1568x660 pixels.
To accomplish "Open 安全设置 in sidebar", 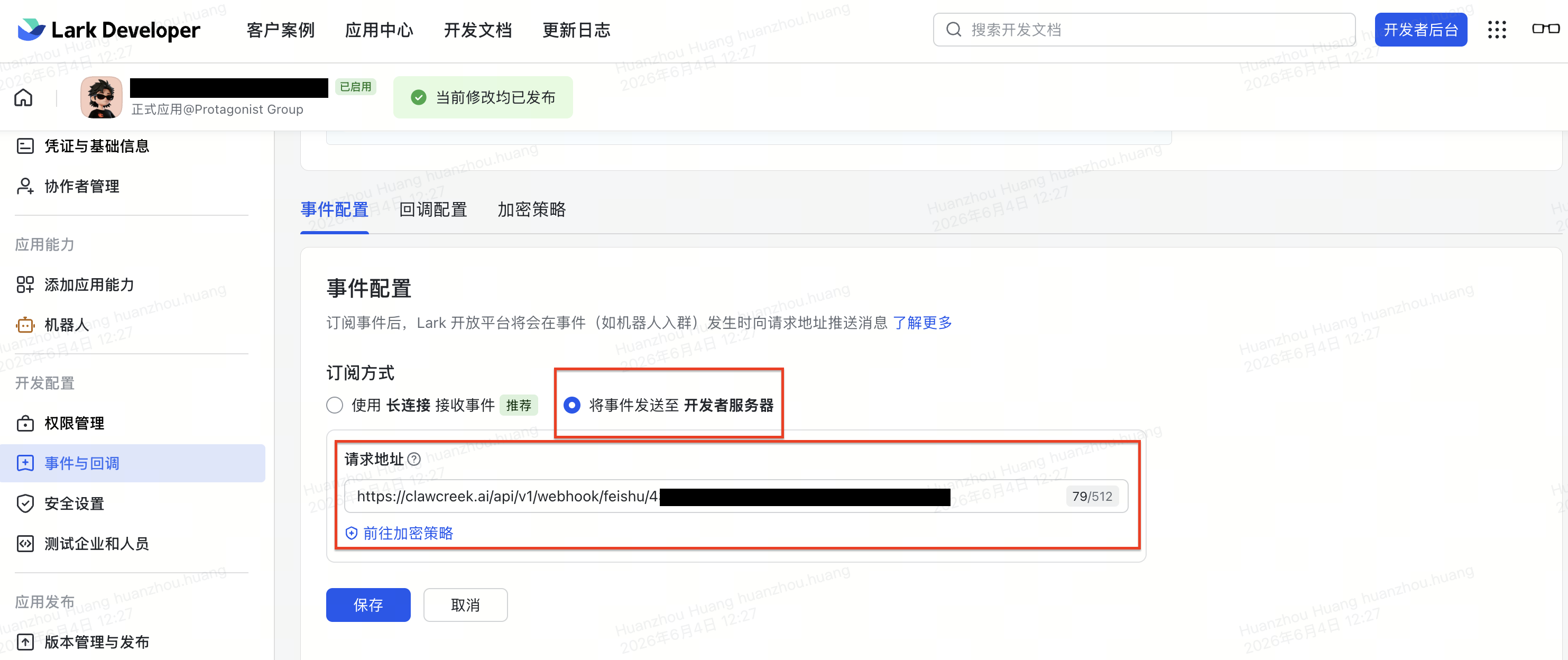I will click(x=74, y=503).
